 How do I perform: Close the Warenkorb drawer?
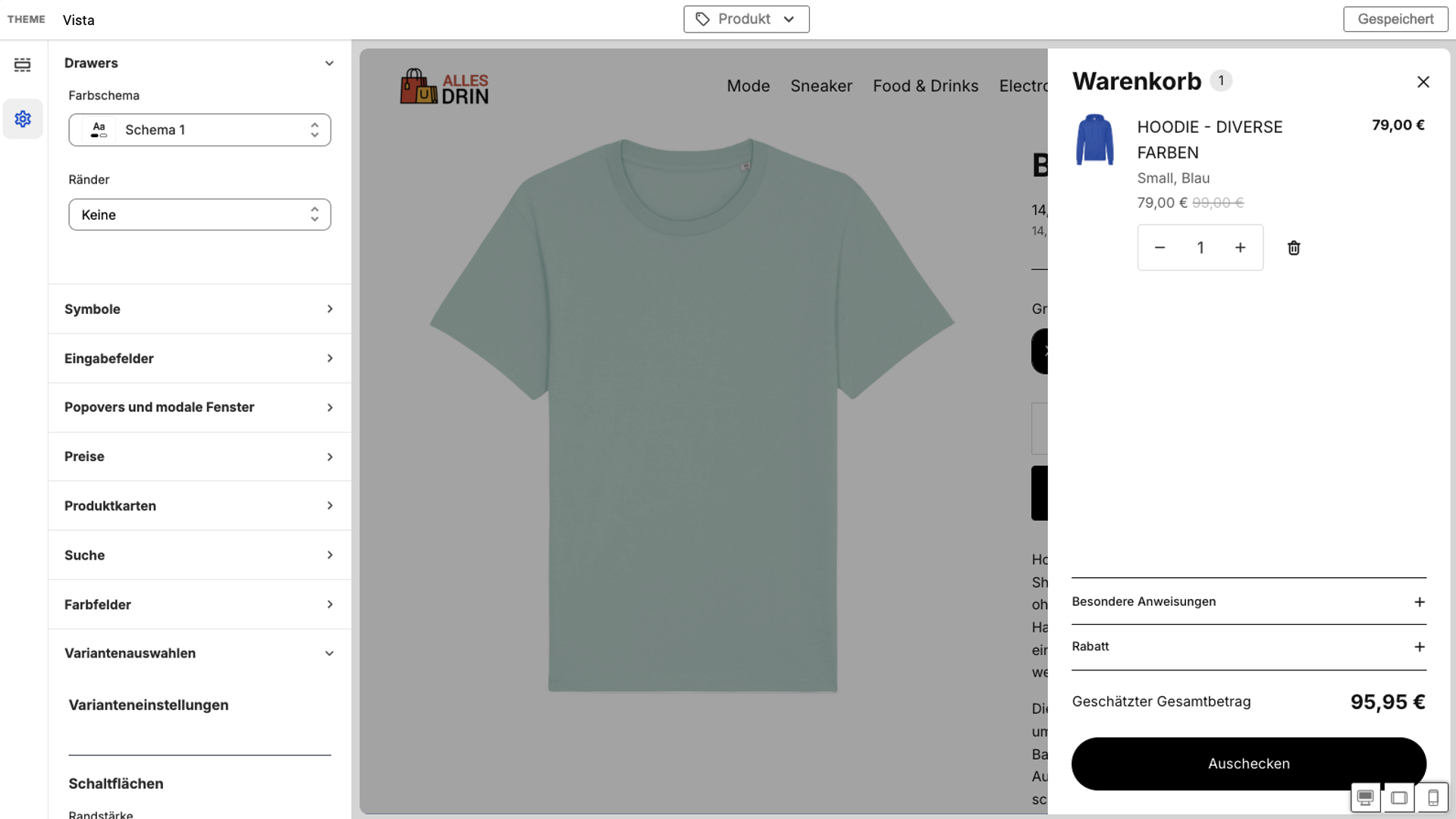click(x=1423, y=82)
